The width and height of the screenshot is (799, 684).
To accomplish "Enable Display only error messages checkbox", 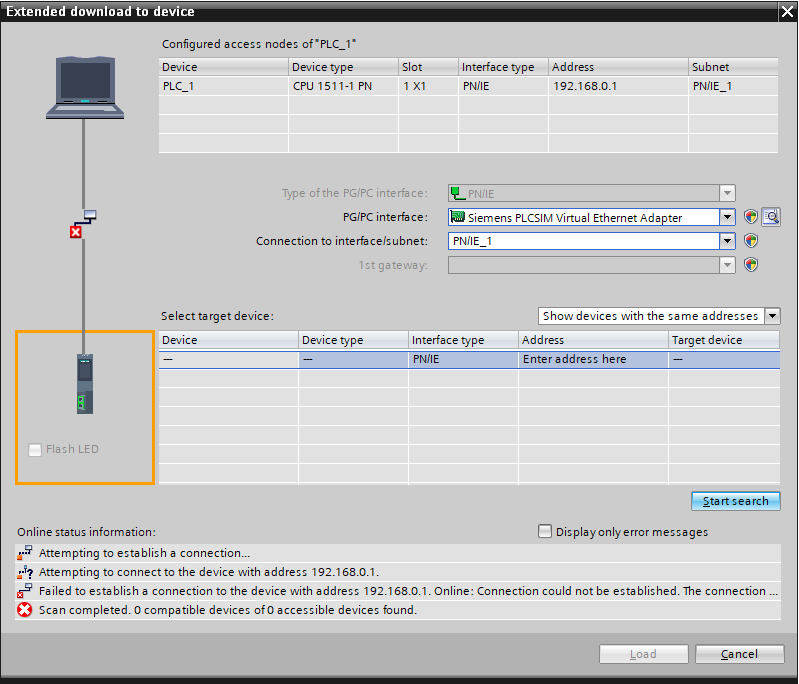I will [545, 532].
